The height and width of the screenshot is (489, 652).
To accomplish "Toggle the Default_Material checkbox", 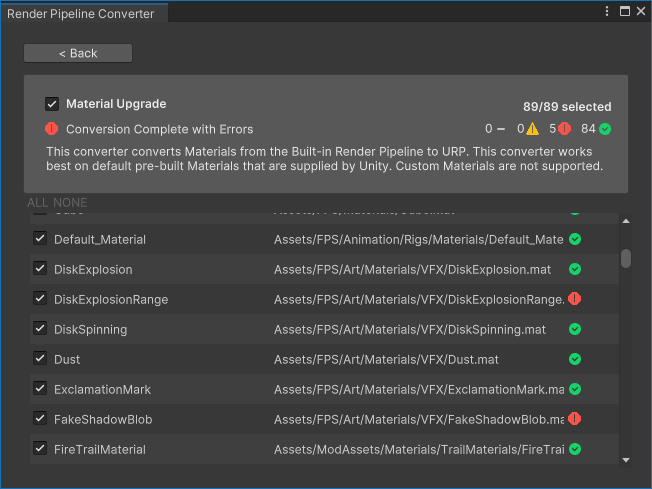I will click(40, 239).
